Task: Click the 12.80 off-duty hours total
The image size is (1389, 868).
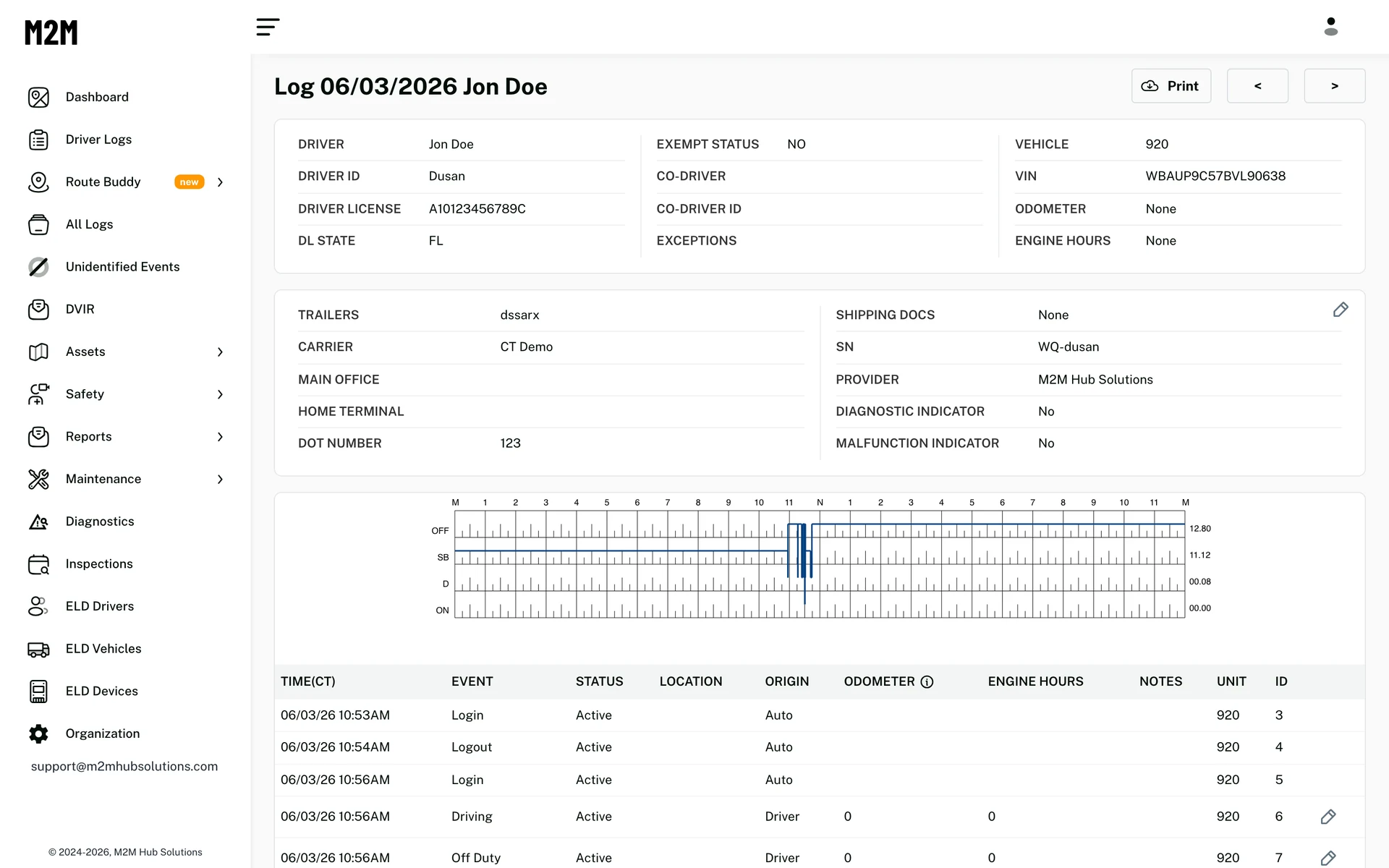Action: [x=1199, y=529]
